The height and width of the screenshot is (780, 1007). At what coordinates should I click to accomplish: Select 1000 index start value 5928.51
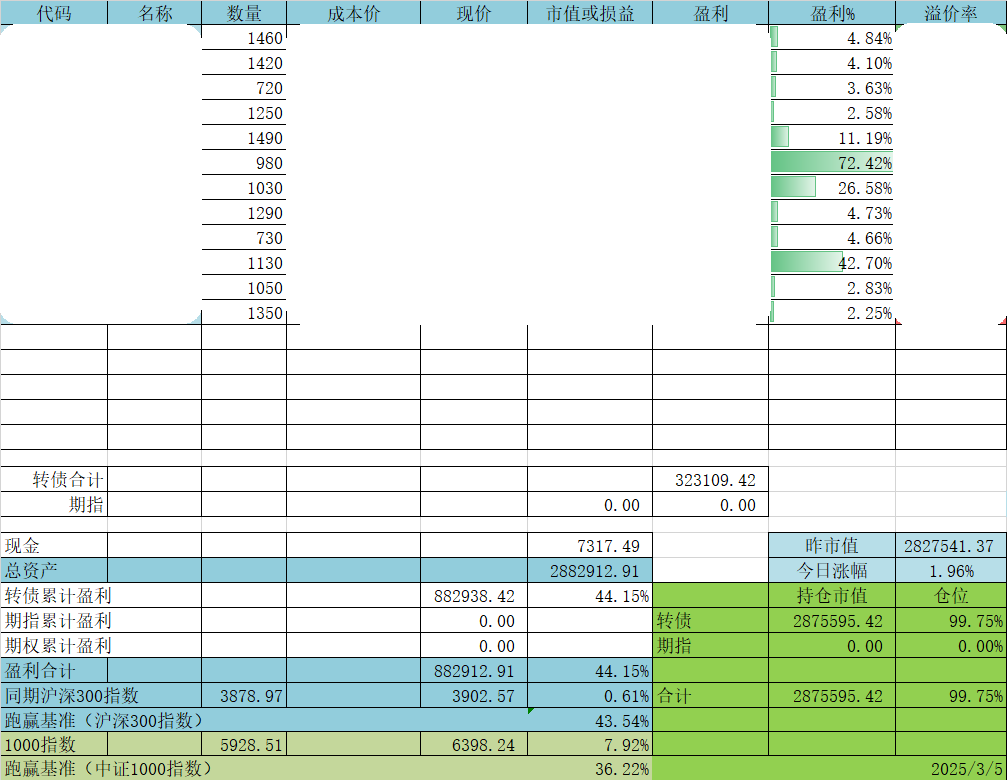tap(244, 744)
